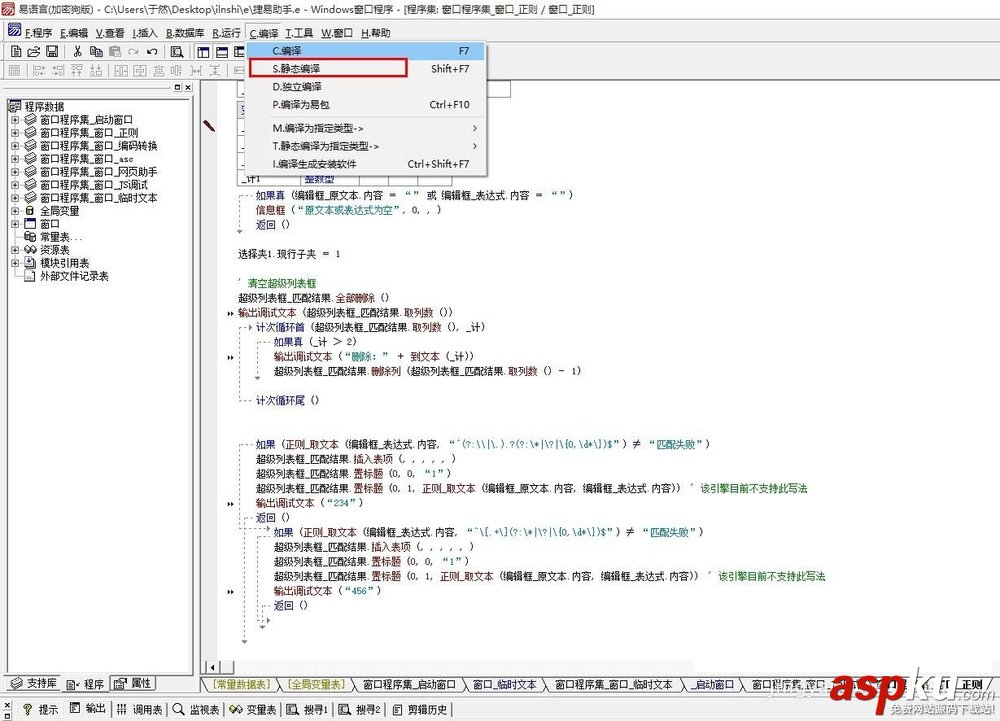Expand 窗口程序集_启动窗口 tree node
Image resolution: width=1000 pixels, height=721 pixels.
(15, 120)
